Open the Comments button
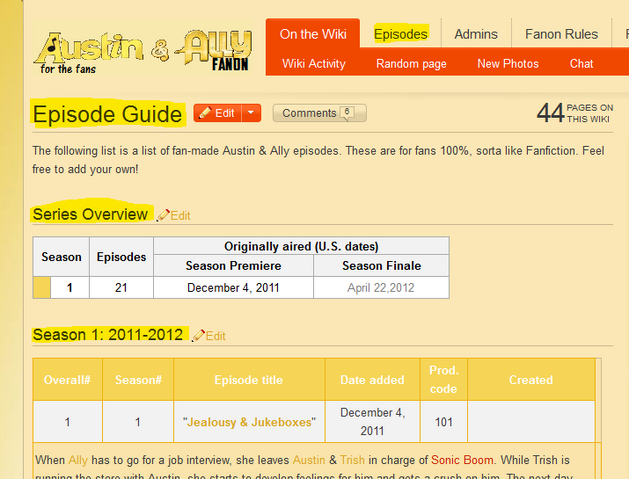Image resolution: width=629 pixels, height=479 pixels. 319,113
